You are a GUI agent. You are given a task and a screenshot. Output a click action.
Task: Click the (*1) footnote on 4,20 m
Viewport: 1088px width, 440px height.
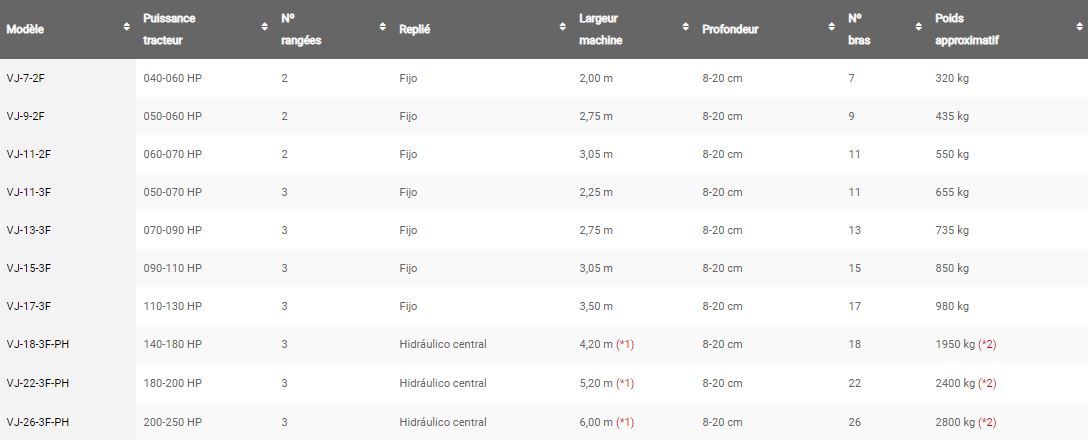625,345
